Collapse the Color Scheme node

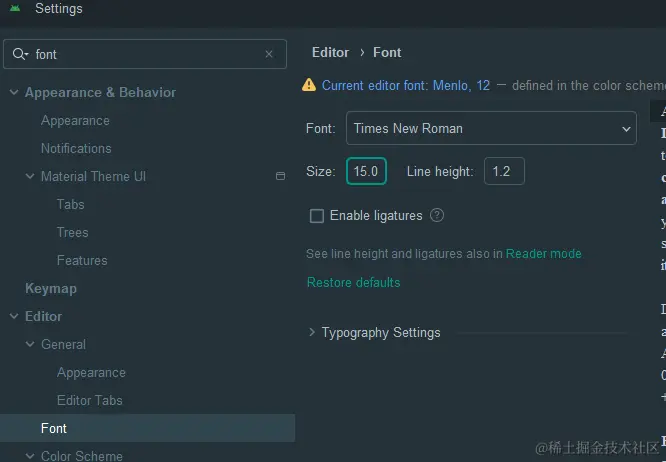pos(30,456)
